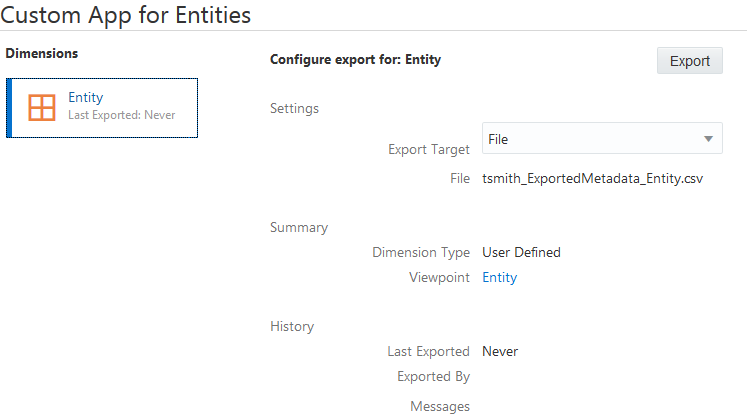The height and width of the screenshot is (416, 748).
Task: Click the 'Configure export for: Entity' heading
Action: tap(355, 60)
